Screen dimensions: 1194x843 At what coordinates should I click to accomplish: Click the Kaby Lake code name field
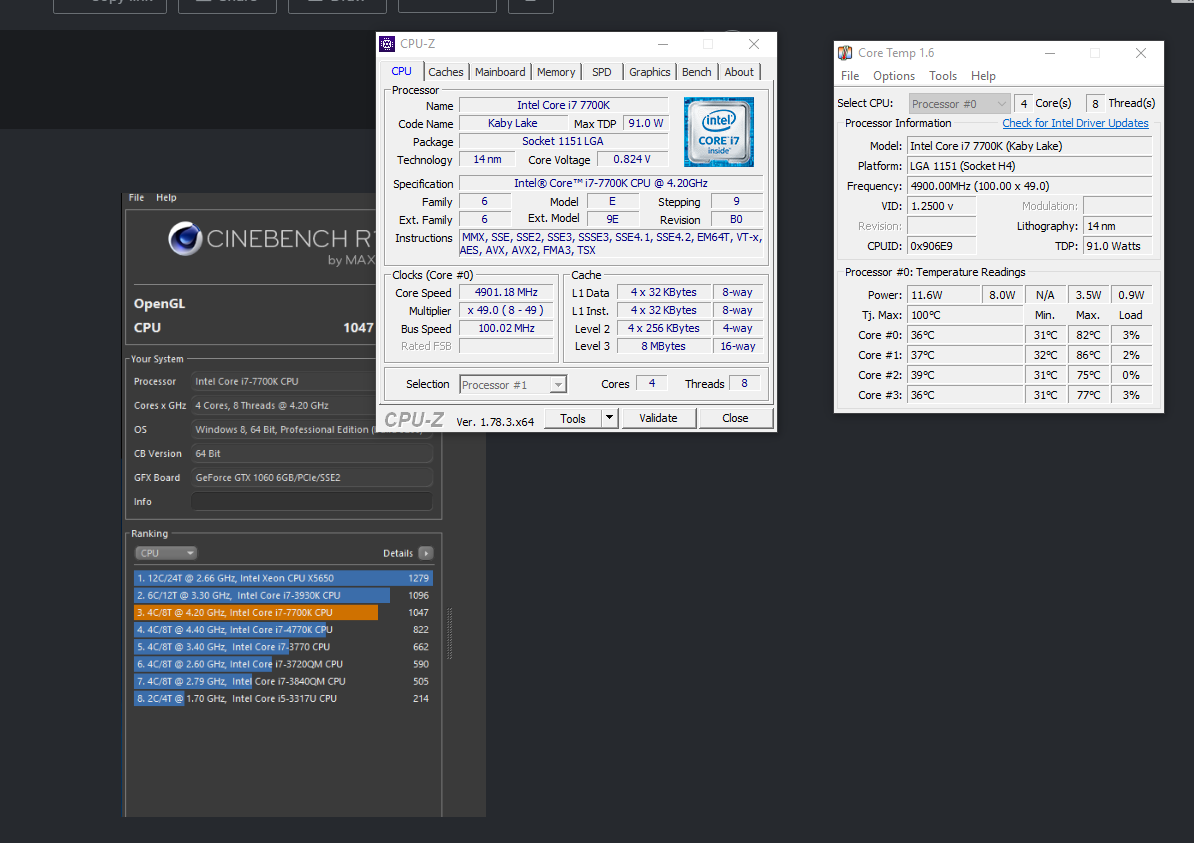tap(512, 123)
